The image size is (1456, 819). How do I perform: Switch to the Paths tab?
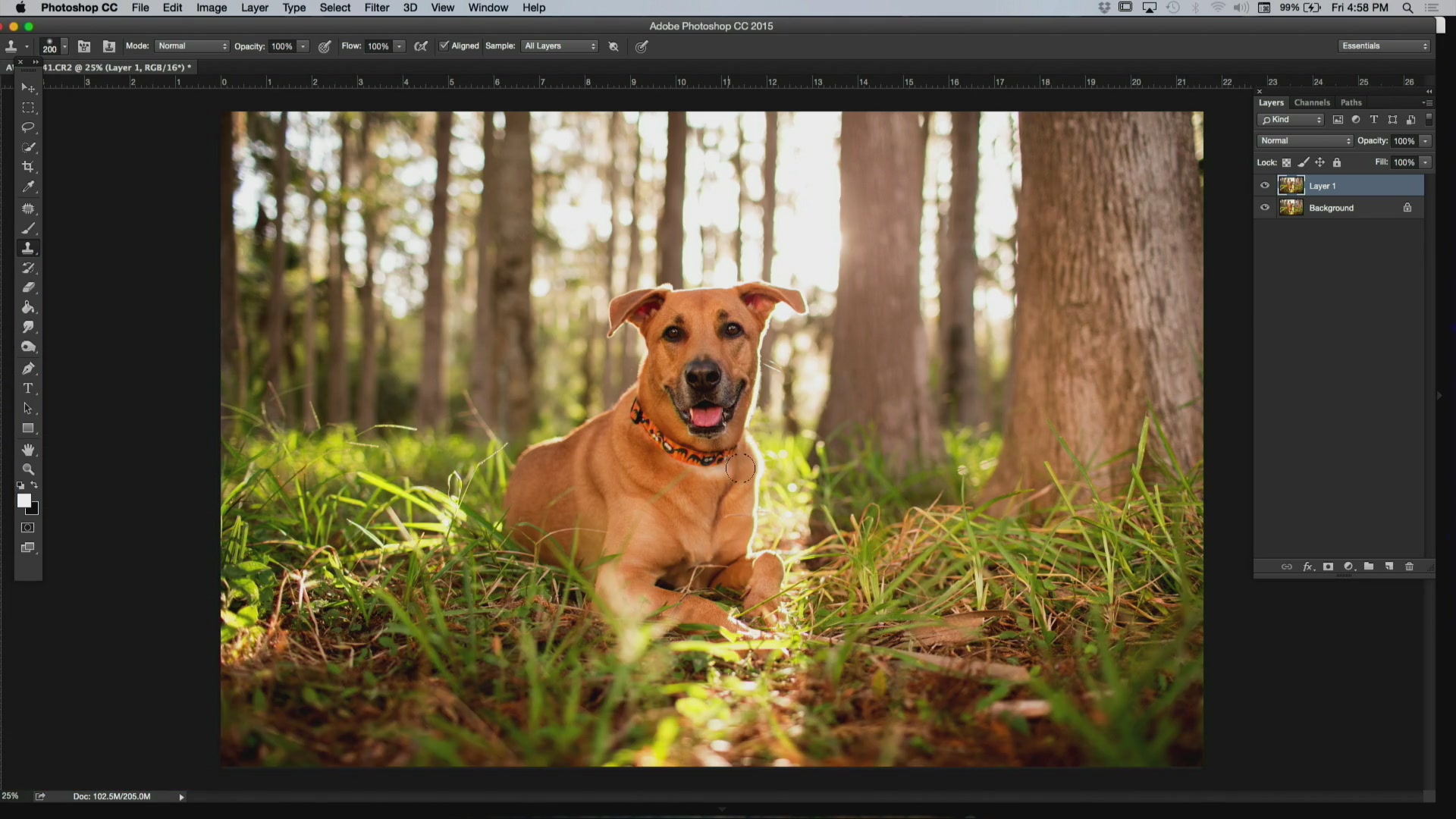point(1351,102)
